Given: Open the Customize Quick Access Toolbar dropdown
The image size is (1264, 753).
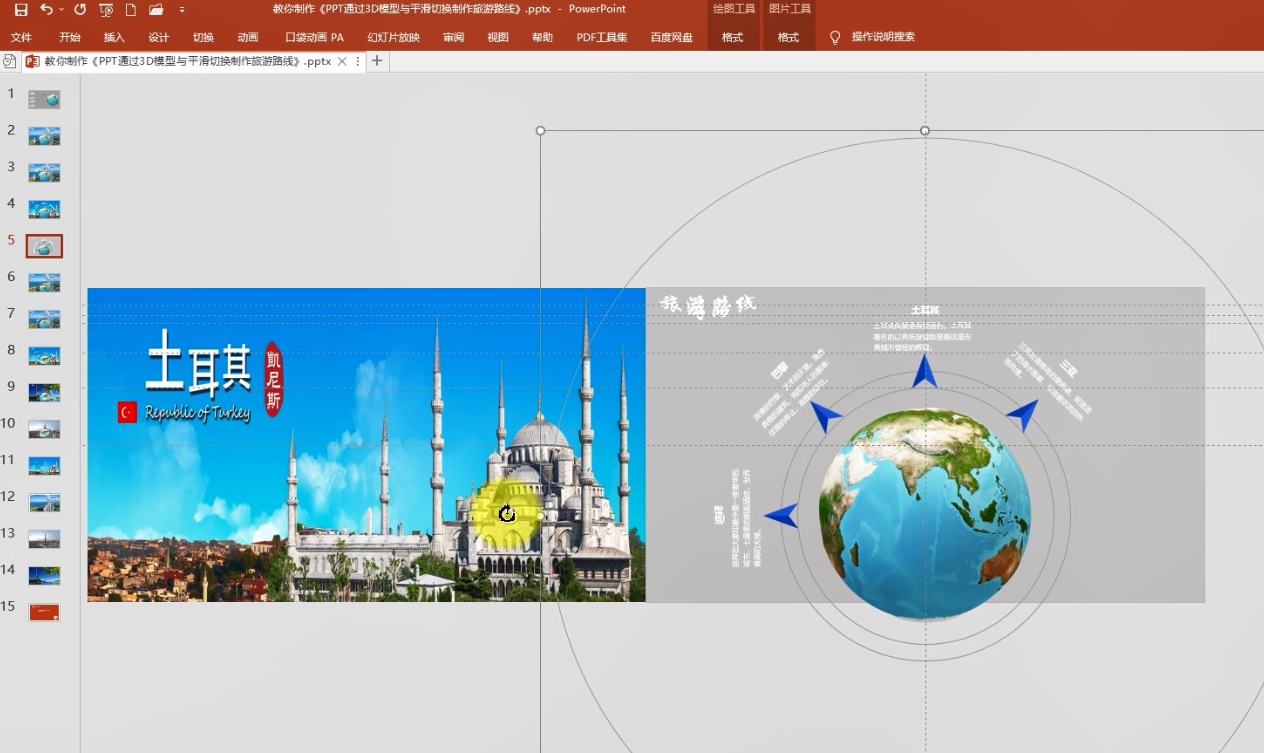Looking at the screenshot, I should [x=182, y=10].
